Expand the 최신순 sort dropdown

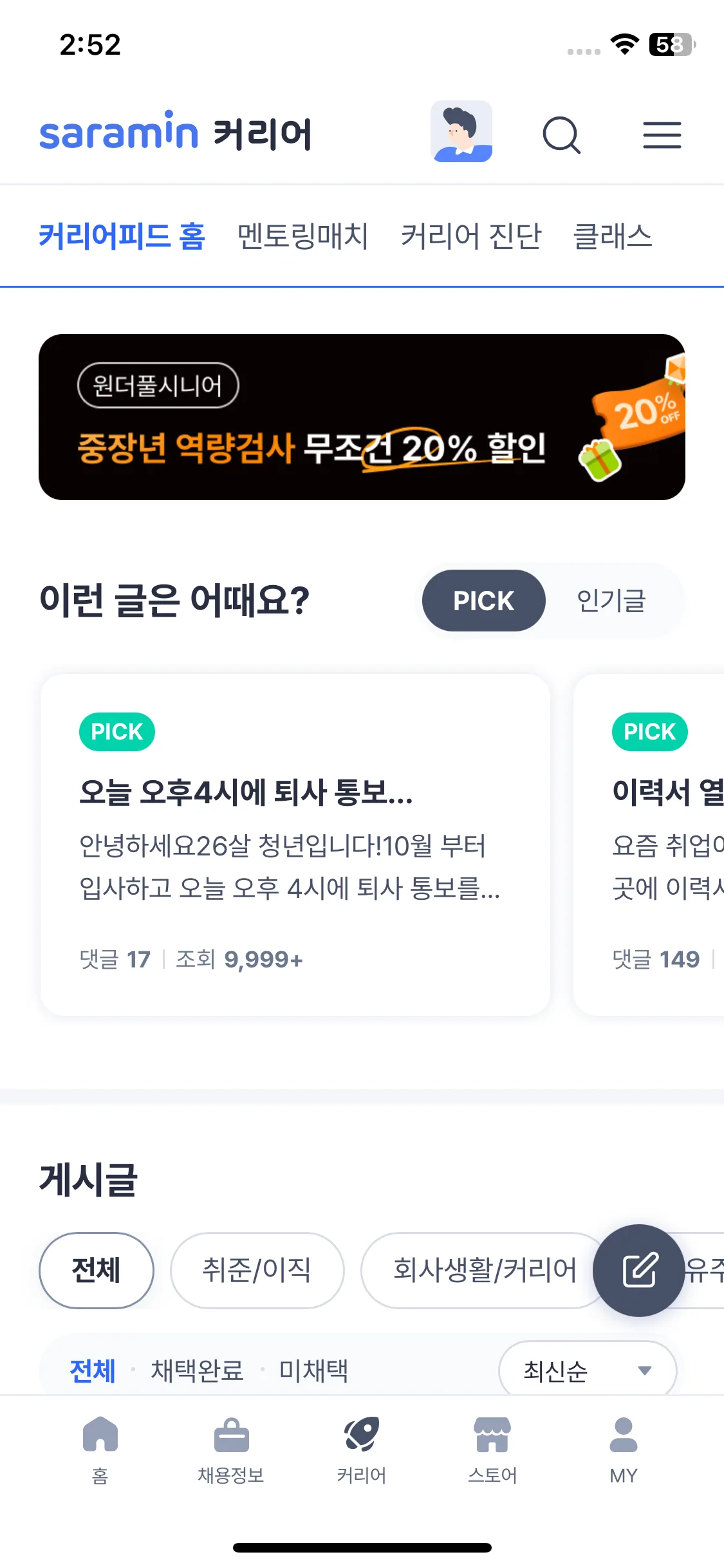(587, 1370)
